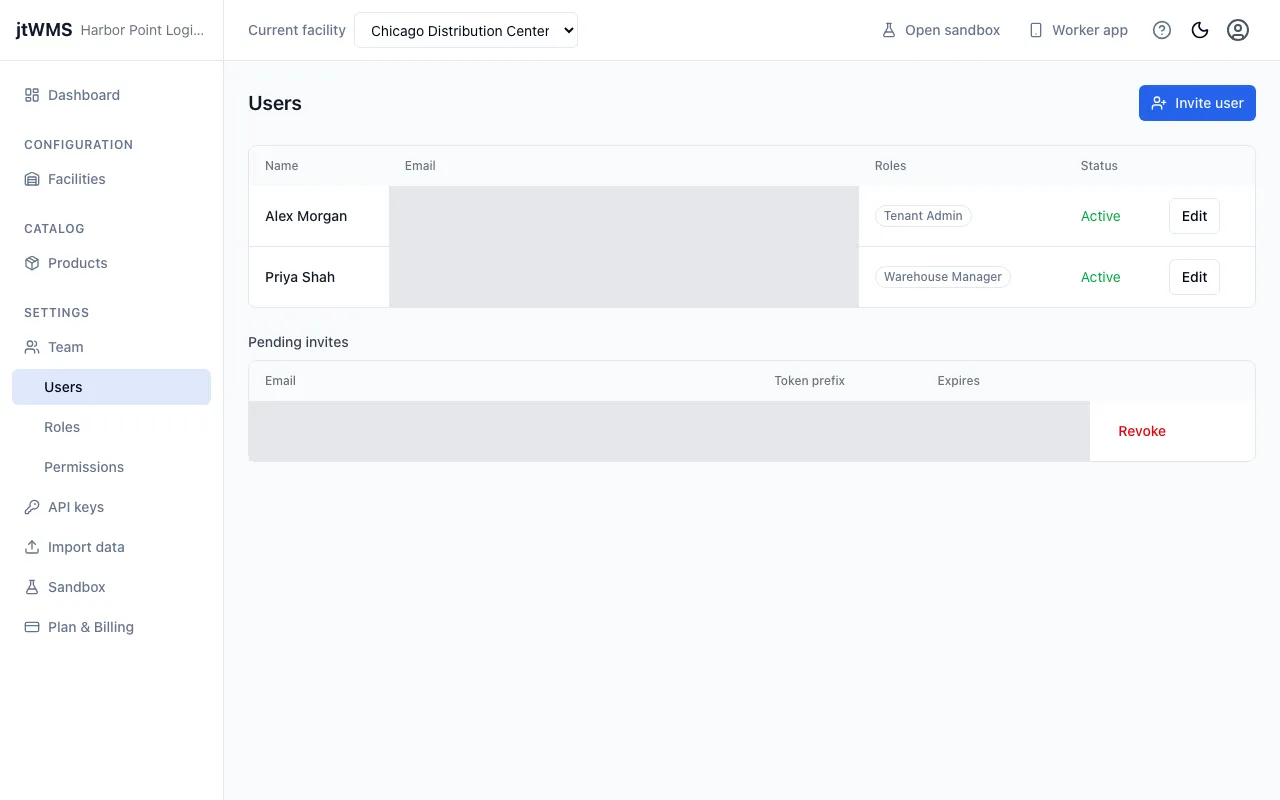The height and width of the screenshot is (800, 1280).
Task: Go to the Facilities label in the sidebar
Action: click(77, 179)
